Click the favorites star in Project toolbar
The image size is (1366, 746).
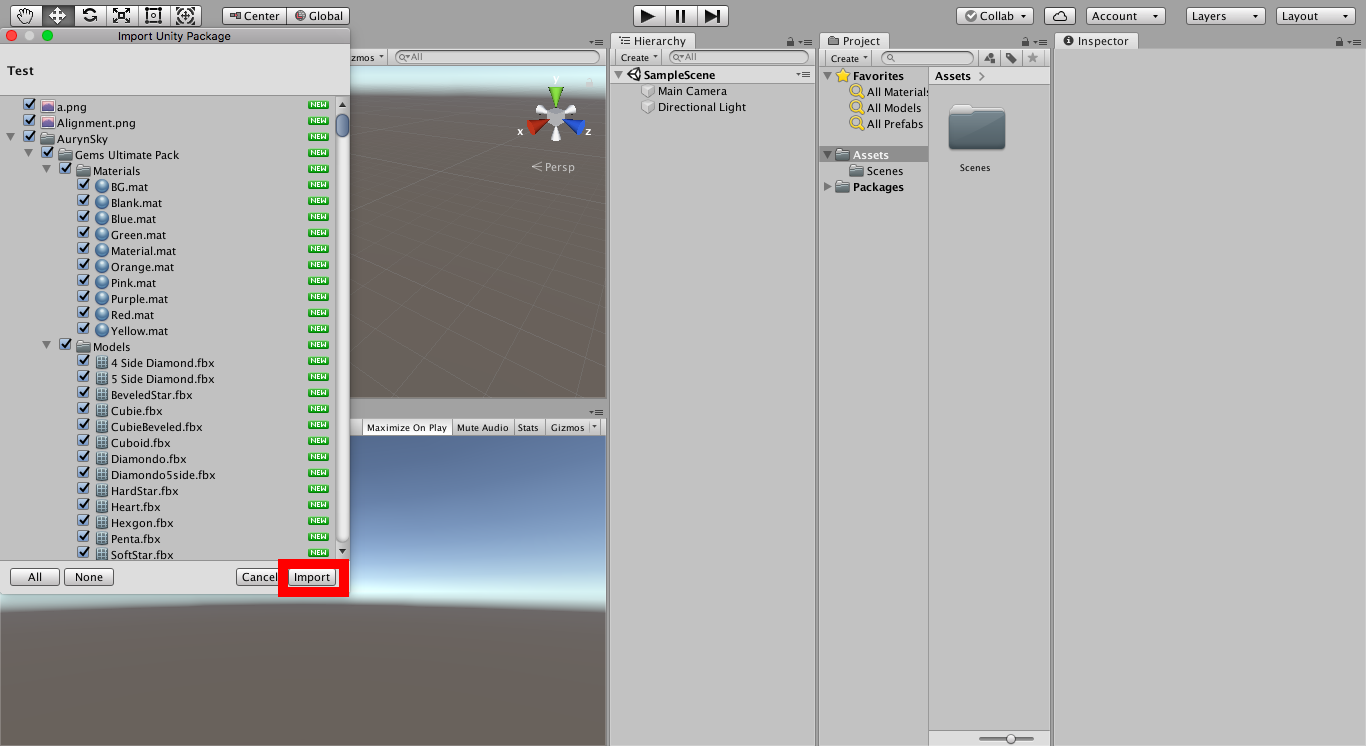click(1033, 58)
